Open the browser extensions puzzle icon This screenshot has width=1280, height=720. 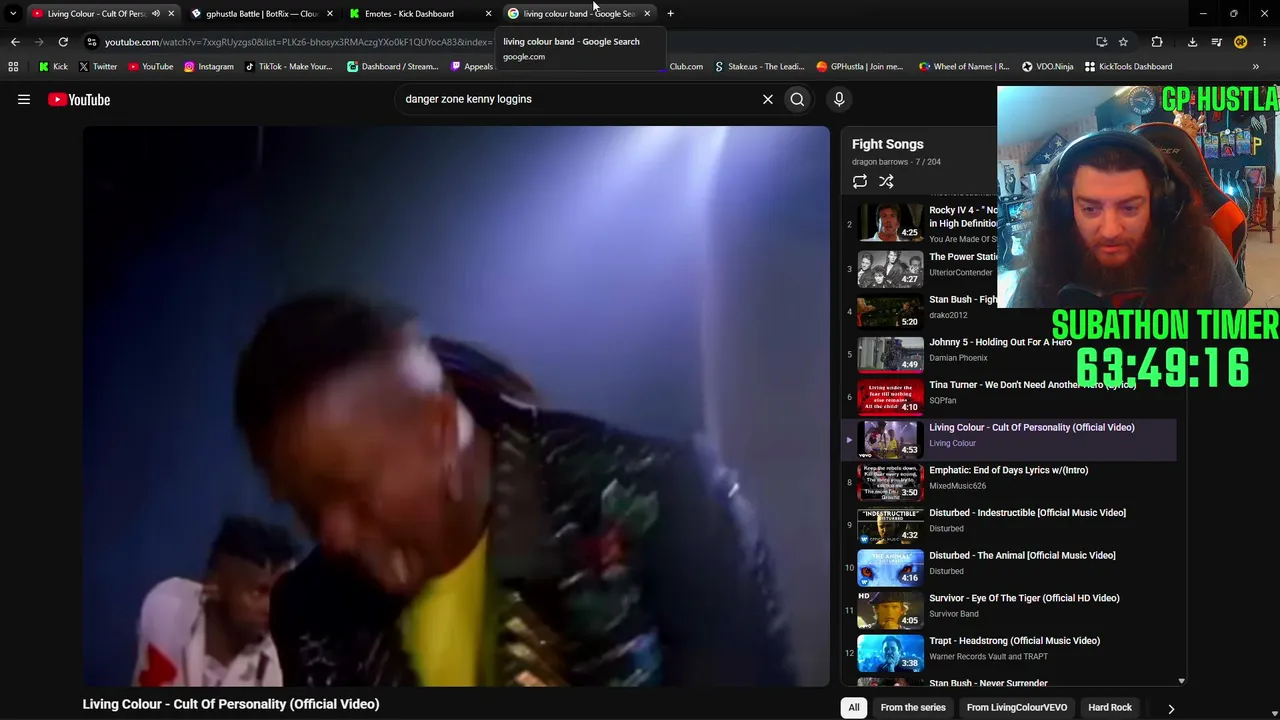click(1157, 42)
